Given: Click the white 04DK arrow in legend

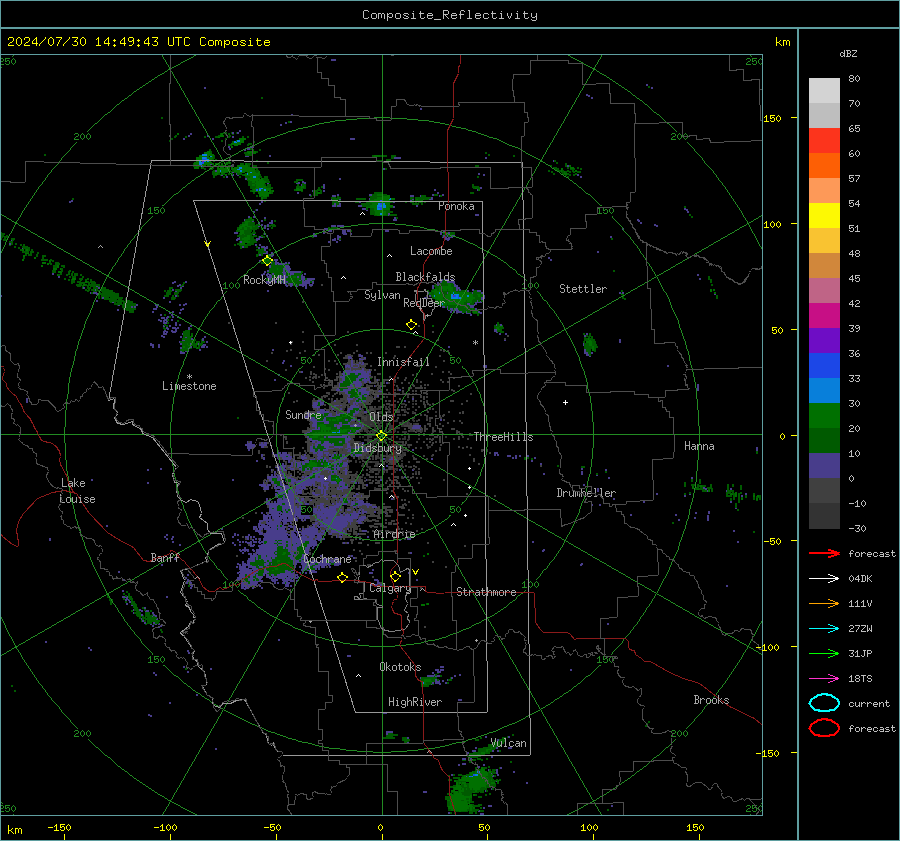Looking at the screenshot, I should (824, 579).
